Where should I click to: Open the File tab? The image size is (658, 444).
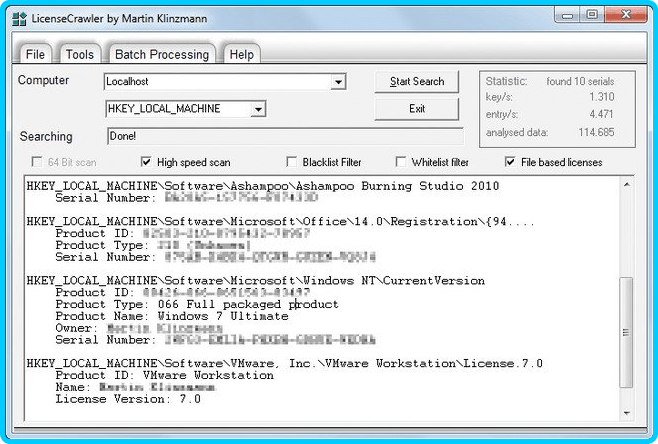(35, 55)
